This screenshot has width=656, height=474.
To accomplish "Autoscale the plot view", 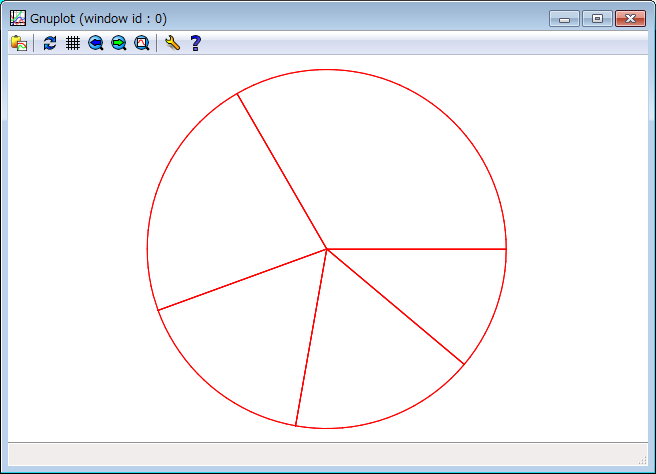I will (142, 43).
